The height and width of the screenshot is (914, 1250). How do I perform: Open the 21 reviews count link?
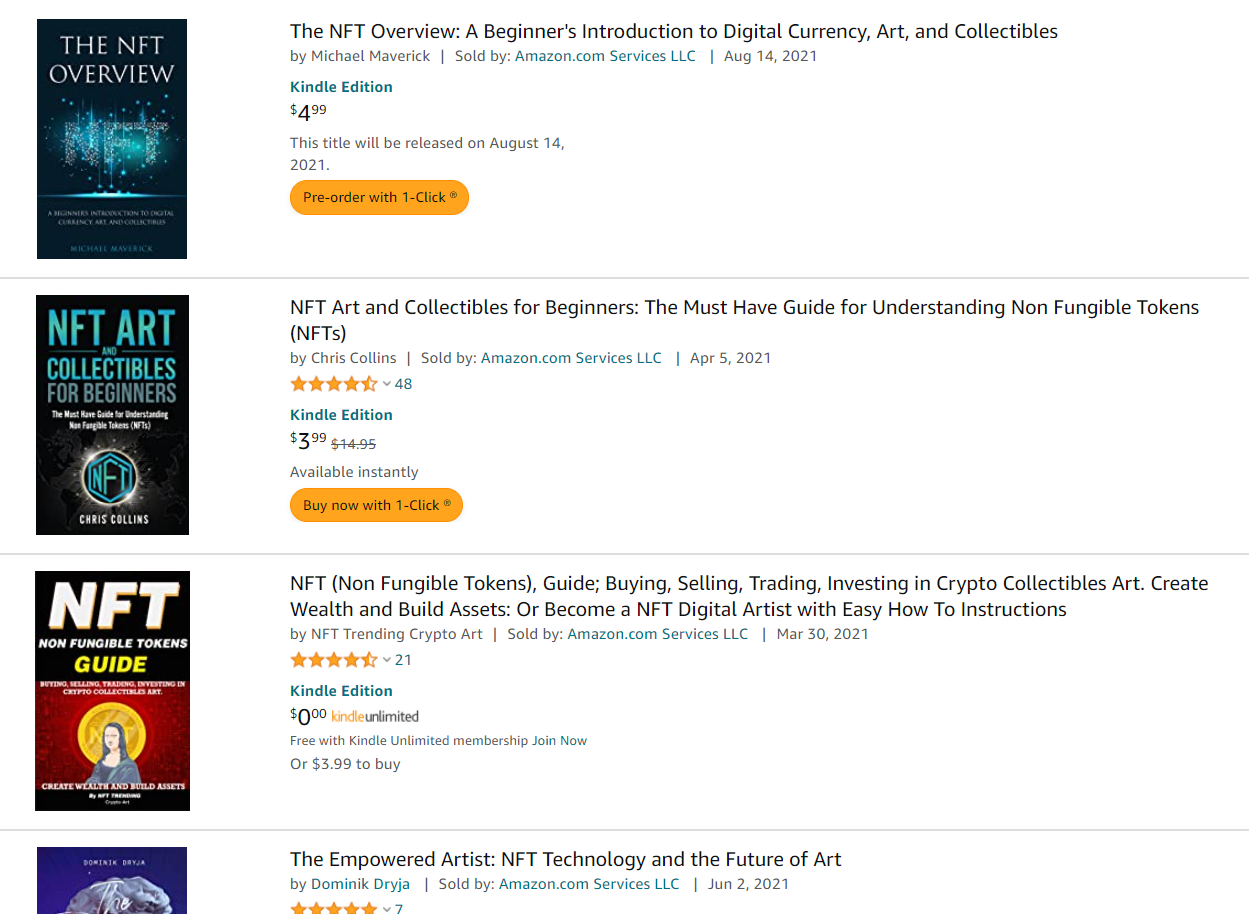click(403, 660)
